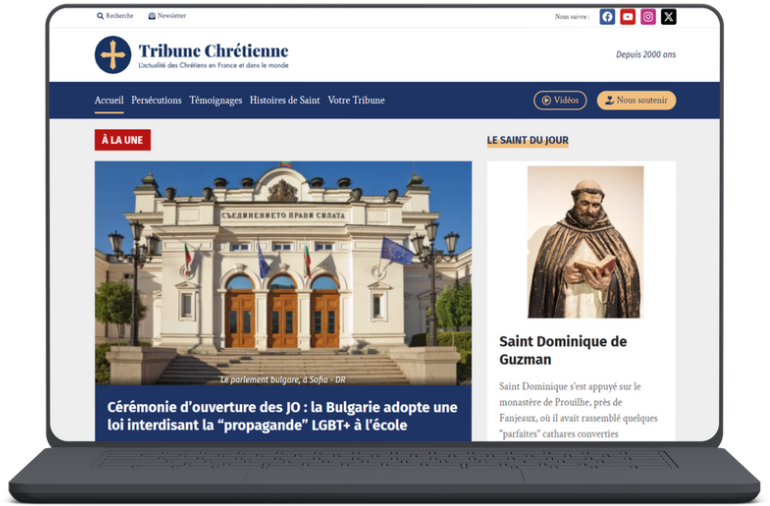Click the Vidéos button
The width and height of the screenshot is (770, 506).
[x=560, y=100]
